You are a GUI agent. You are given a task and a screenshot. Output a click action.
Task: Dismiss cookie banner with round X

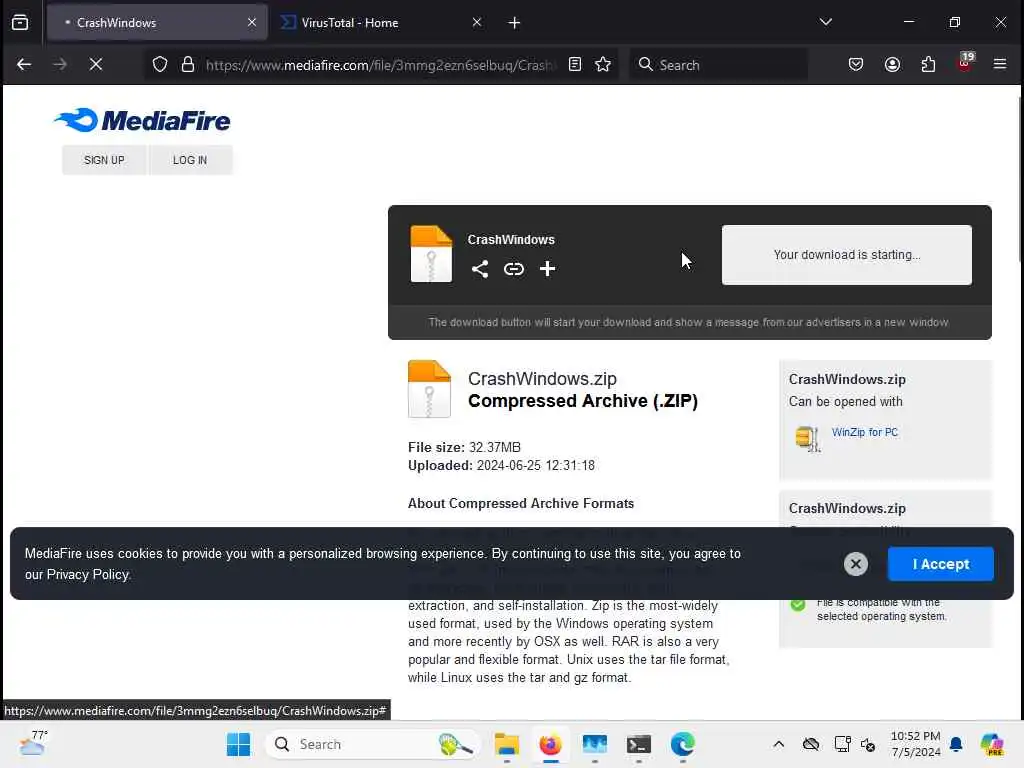[x=856, y=564]
